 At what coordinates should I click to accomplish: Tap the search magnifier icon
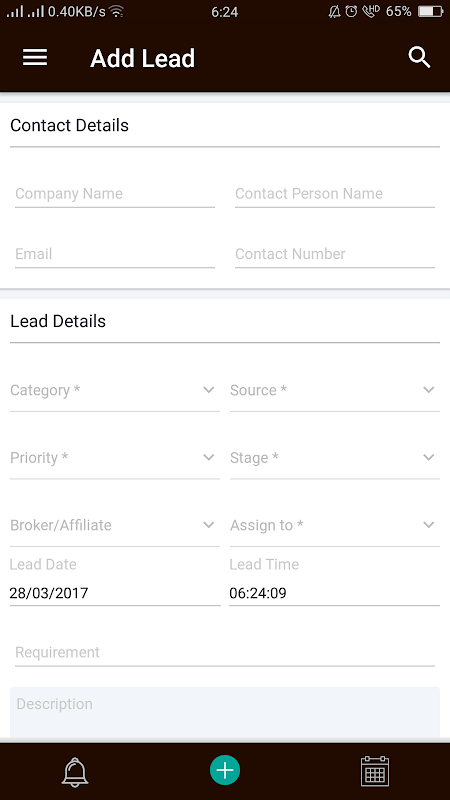(x=419, y=58)
